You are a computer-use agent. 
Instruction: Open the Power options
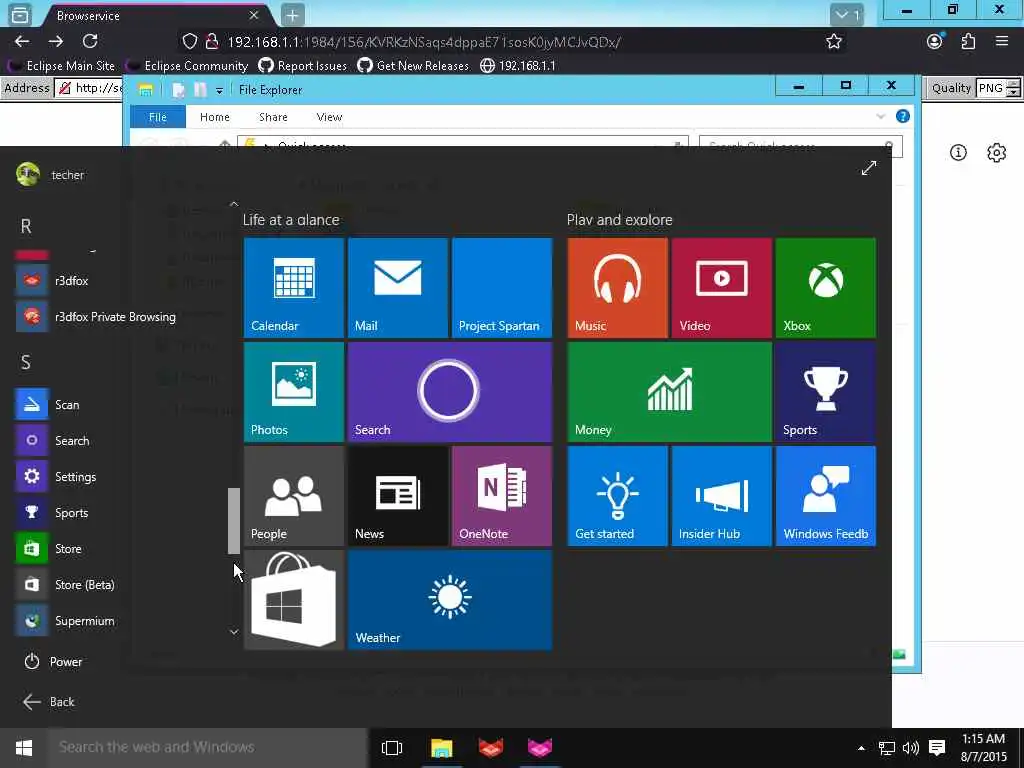point(54,662)
